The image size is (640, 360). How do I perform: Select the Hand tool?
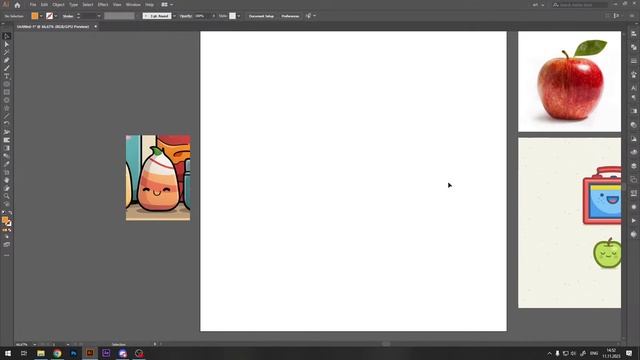tap(7, 180)
